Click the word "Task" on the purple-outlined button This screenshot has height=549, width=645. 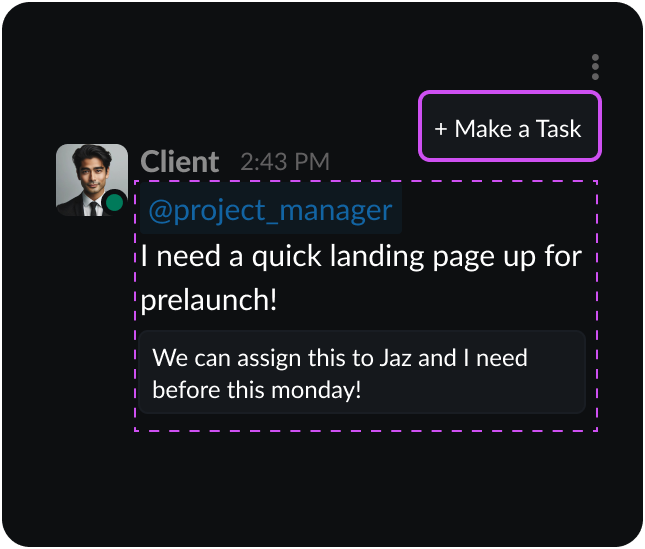click(x=558, y=129)
